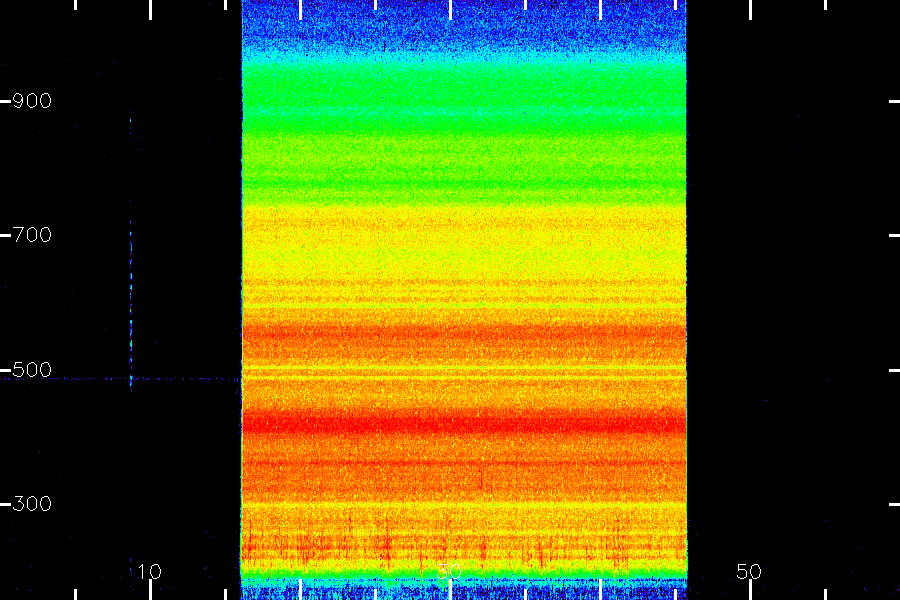This screenshot has width=900, height=600.
Task: Click the 700 label on the vertical axis
Action: (x=32, y=235)
